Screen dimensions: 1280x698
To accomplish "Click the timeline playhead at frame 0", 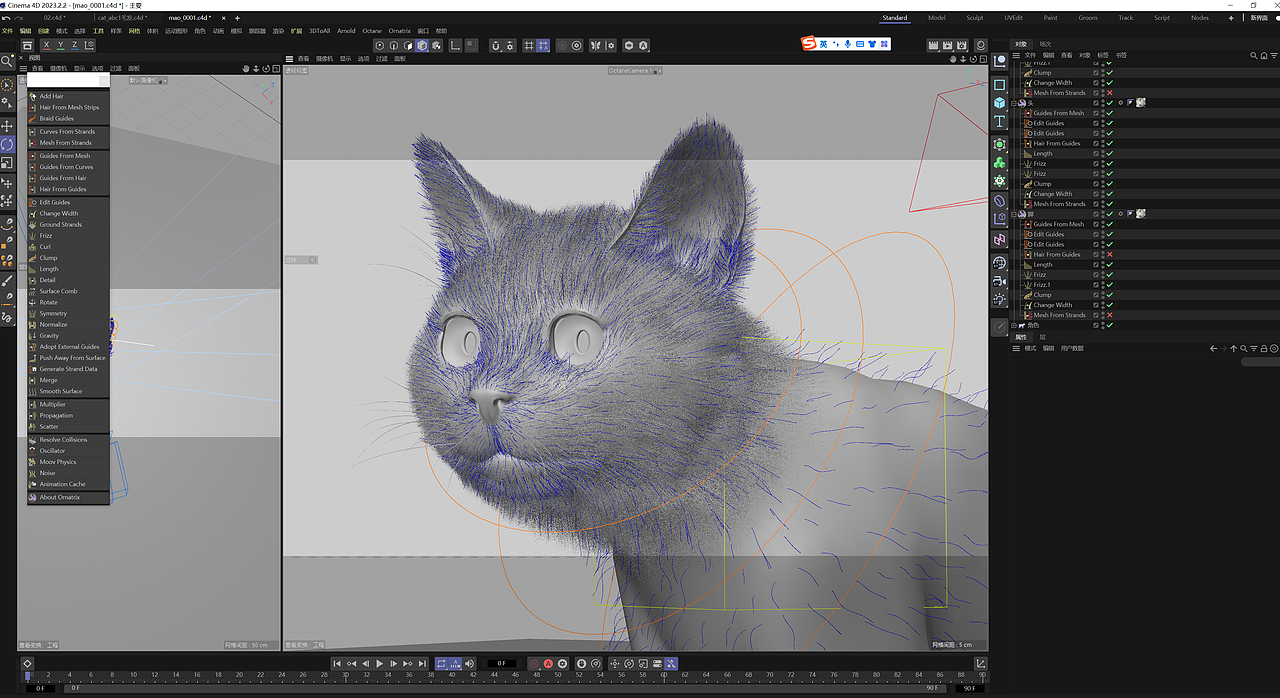I will [28, 676].
